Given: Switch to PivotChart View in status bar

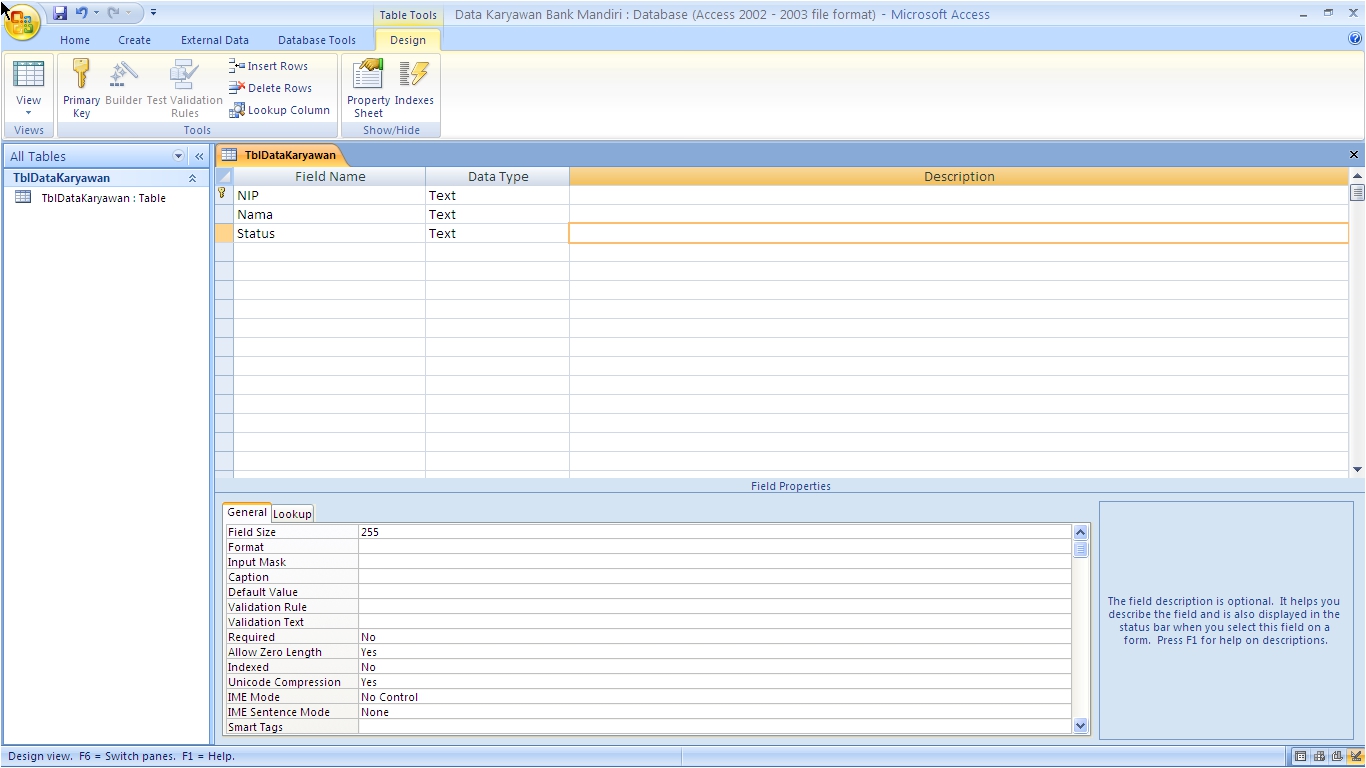Looking at the screenshot, I should tap(1337, 756).
